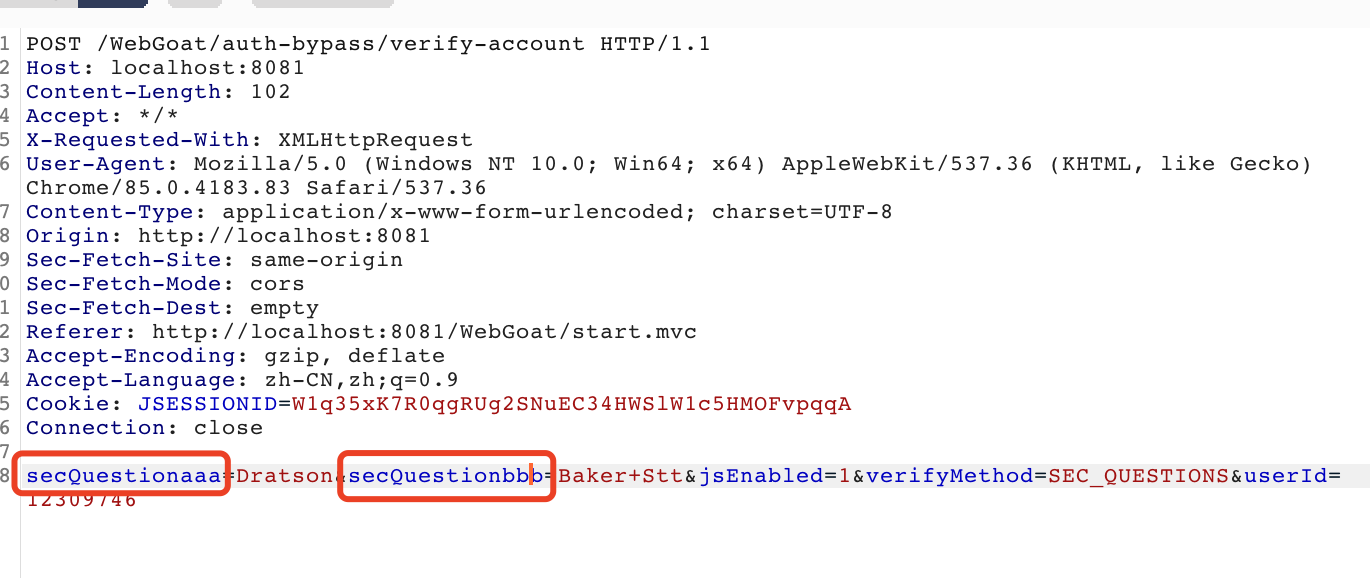
Task: Click the POST request line path
Action: 341,44
